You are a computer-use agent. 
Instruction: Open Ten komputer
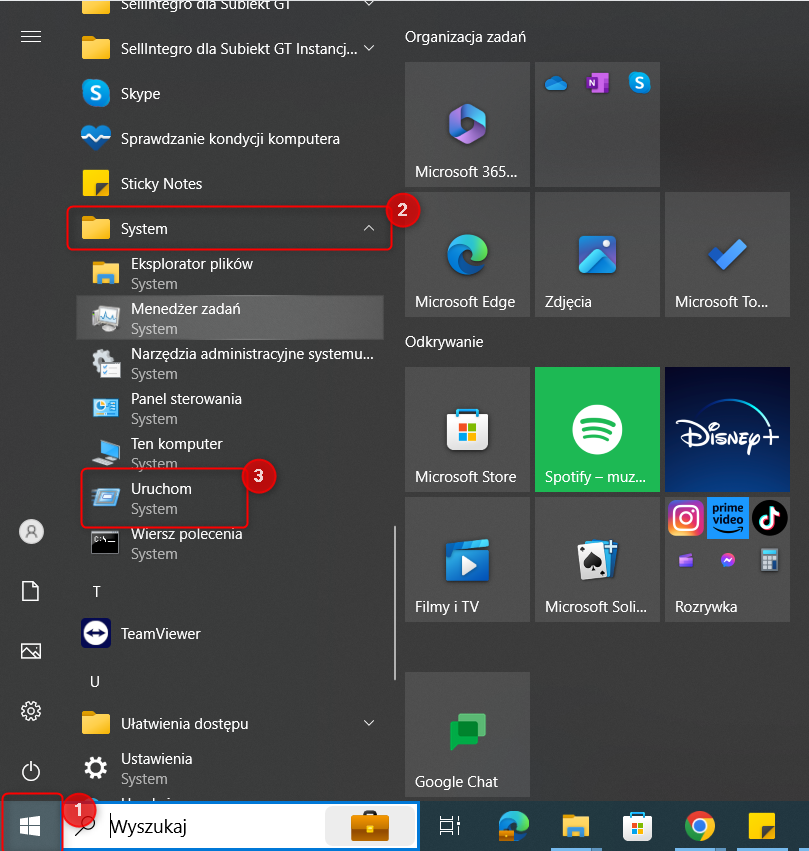pyautogui.click(x=230, y=453)
